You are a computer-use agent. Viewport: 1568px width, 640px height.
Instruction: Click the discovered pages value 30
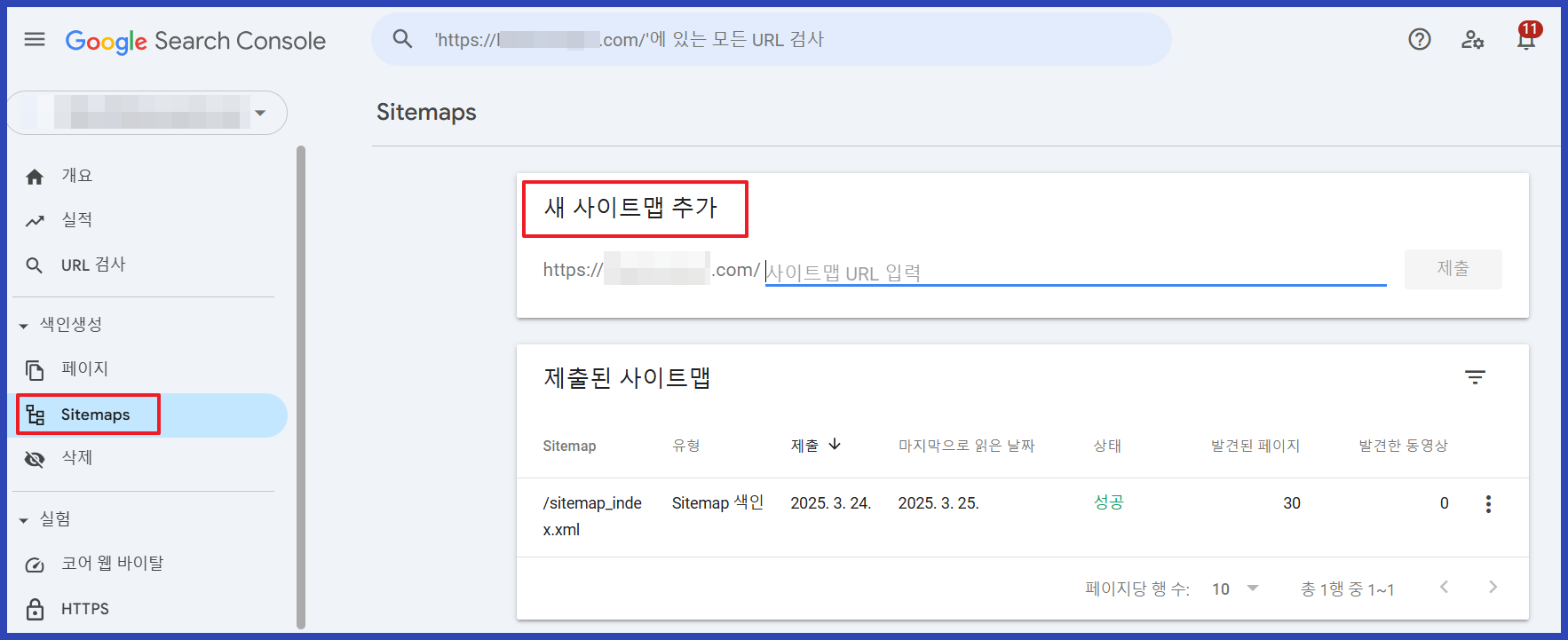1292,503
